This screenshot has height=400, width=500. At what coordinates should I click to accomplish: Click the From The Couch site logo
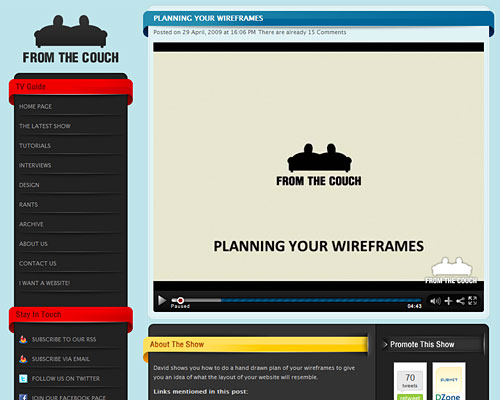pos(71,39)
